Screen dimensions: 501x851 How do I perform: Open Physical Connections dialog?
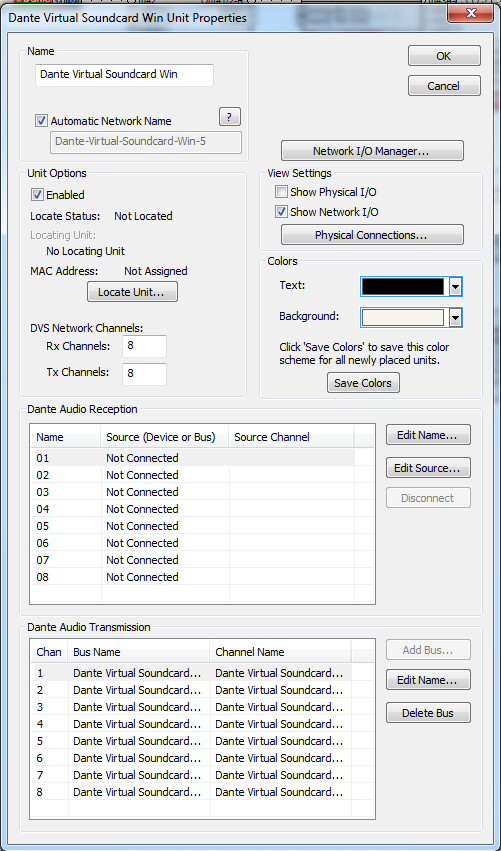(x=372, y=235)
